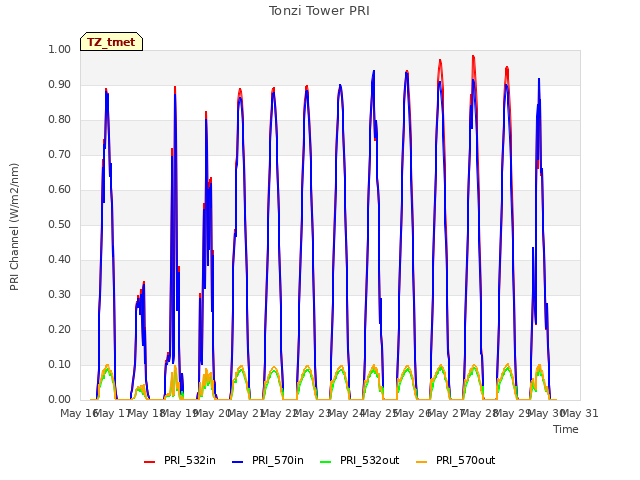The height and width of the screenshot is (480, 640).
Task: Click the 0.00 y-axis tick label
Action: pos(60,400)
